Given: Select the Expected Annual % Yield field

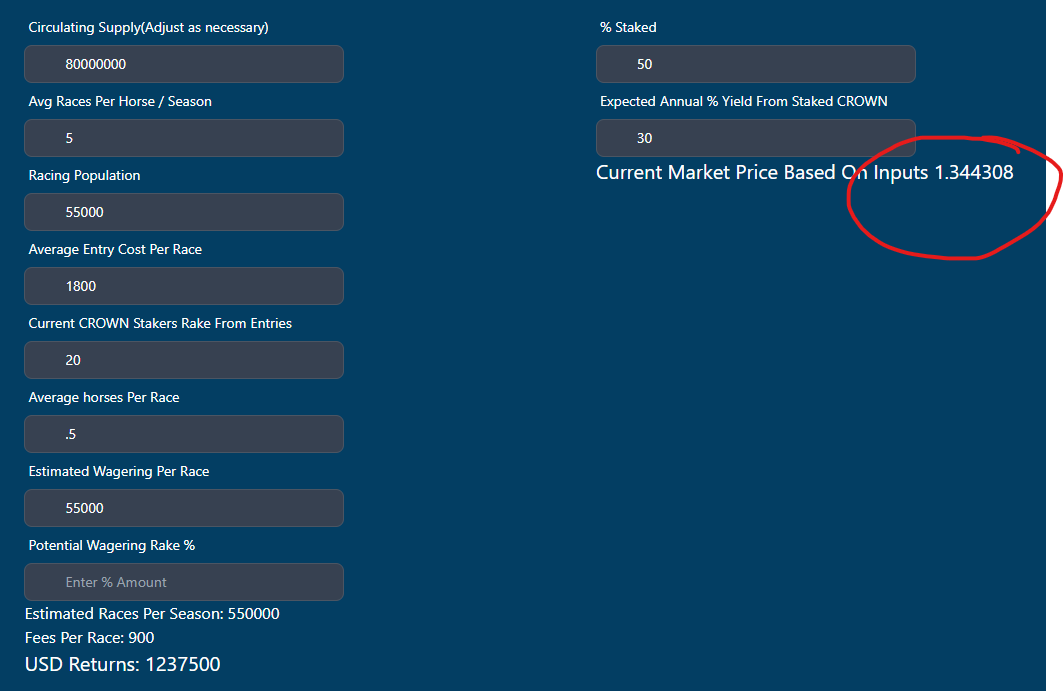Looking at the screenshot, I should click(756, 138).
